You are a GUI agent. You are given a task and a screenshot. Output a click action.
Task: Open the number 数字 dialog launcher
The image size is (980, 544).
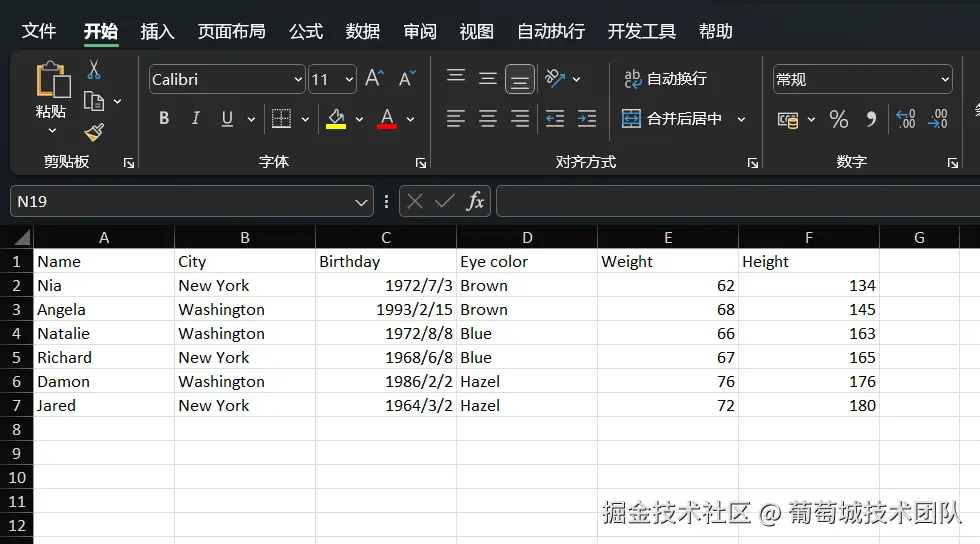952,163
